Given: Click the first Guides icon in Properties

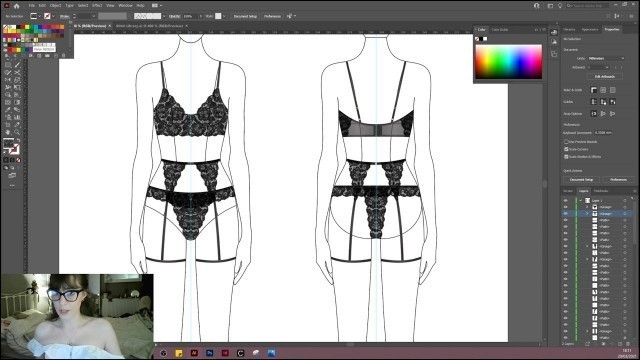Looking at the screenshot, I should click(x=594, y=102).
